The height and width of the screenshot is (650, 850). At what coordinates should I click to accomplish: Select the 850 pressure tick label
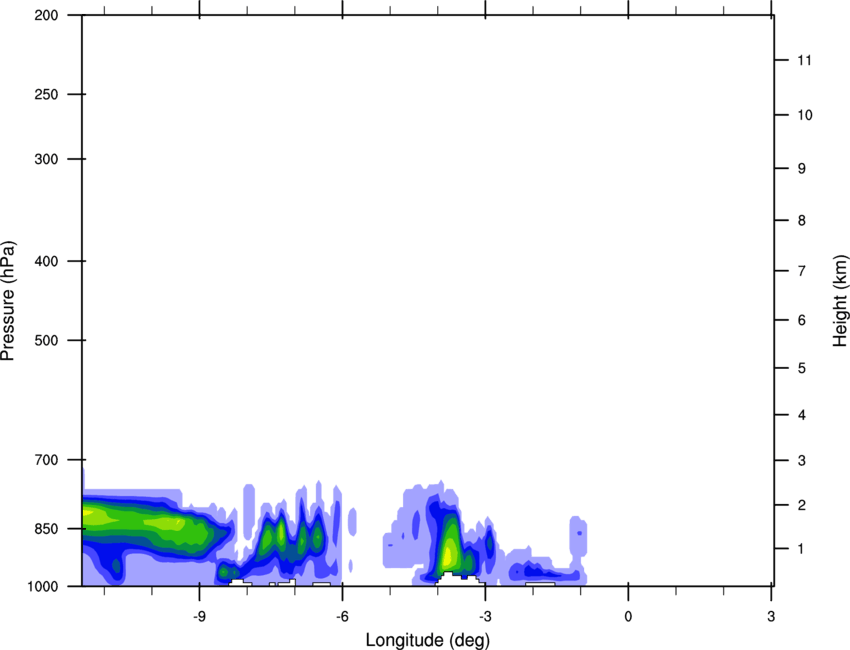click(x=46, y=529)
